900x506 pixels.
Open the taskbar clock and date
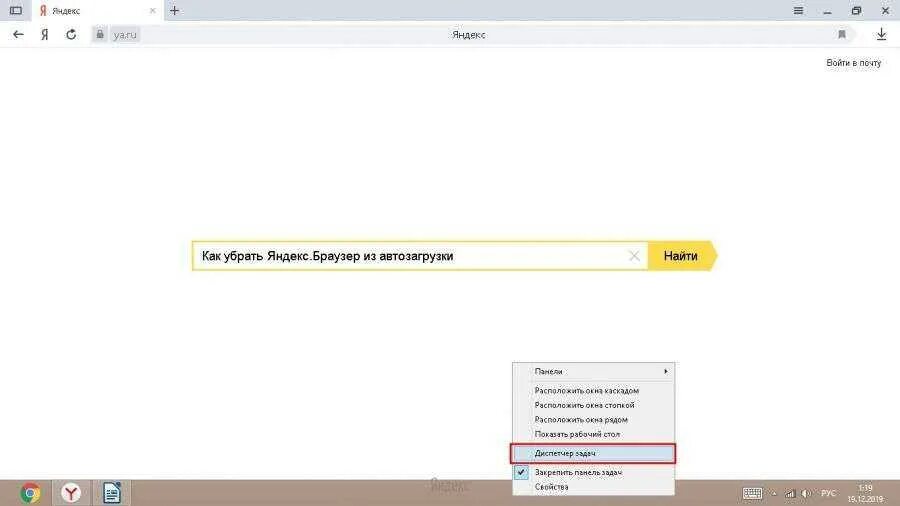(x=866, y=493)
